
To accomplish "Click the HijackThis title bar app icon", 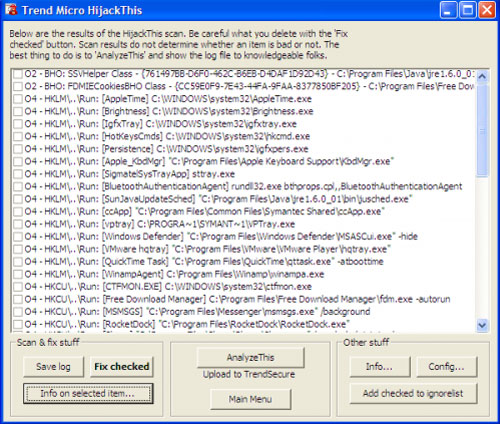I will pyautogui.click(x=11, y=10).
